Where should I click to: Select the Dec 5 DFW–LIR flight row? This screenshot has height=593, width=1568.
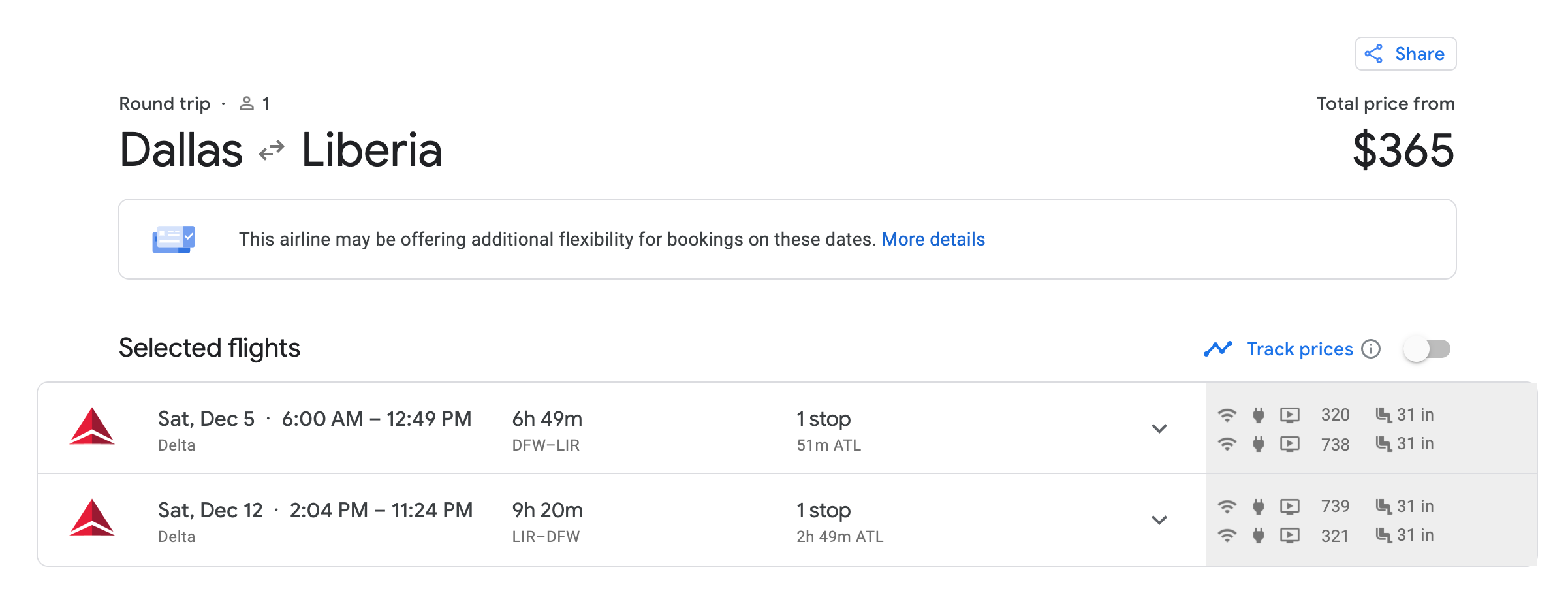[x=653, y=428]
